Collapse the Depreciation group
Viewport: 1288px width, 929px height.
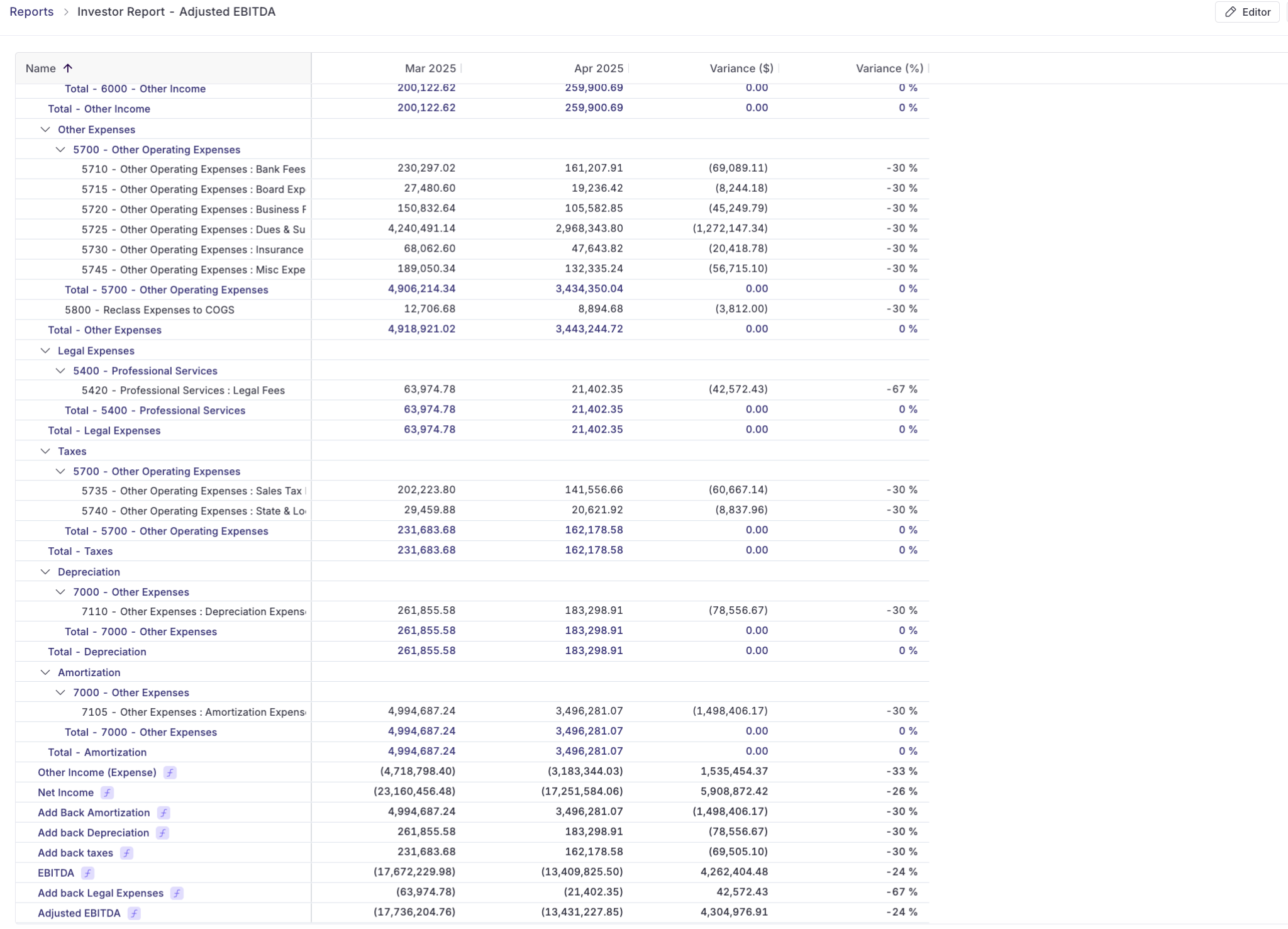[x=45, y=572]
